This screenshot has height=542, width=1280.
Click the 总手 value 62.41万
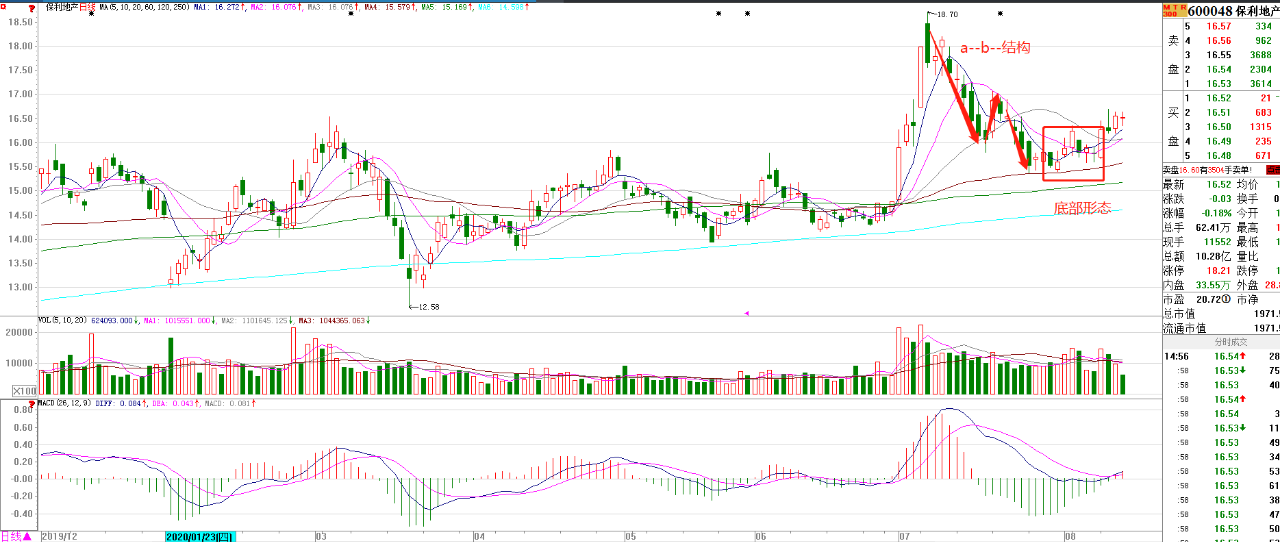[1211, 228]
